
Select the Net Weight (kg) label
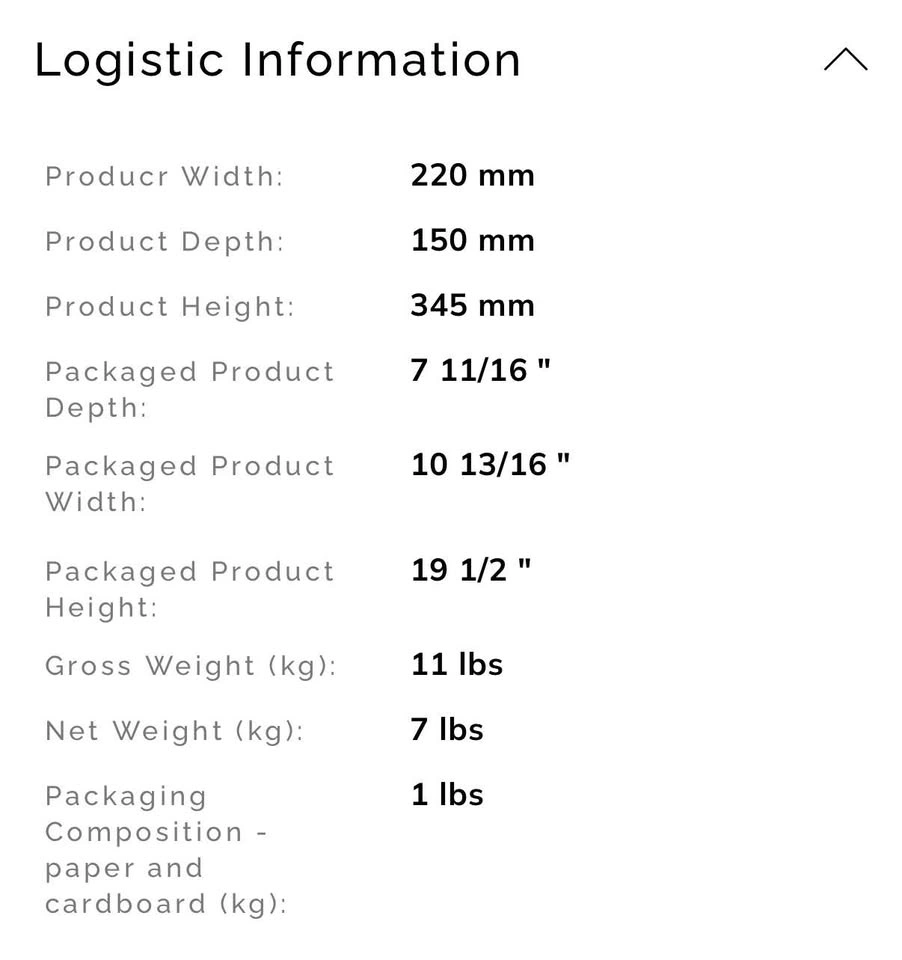[x=175, y=731]
